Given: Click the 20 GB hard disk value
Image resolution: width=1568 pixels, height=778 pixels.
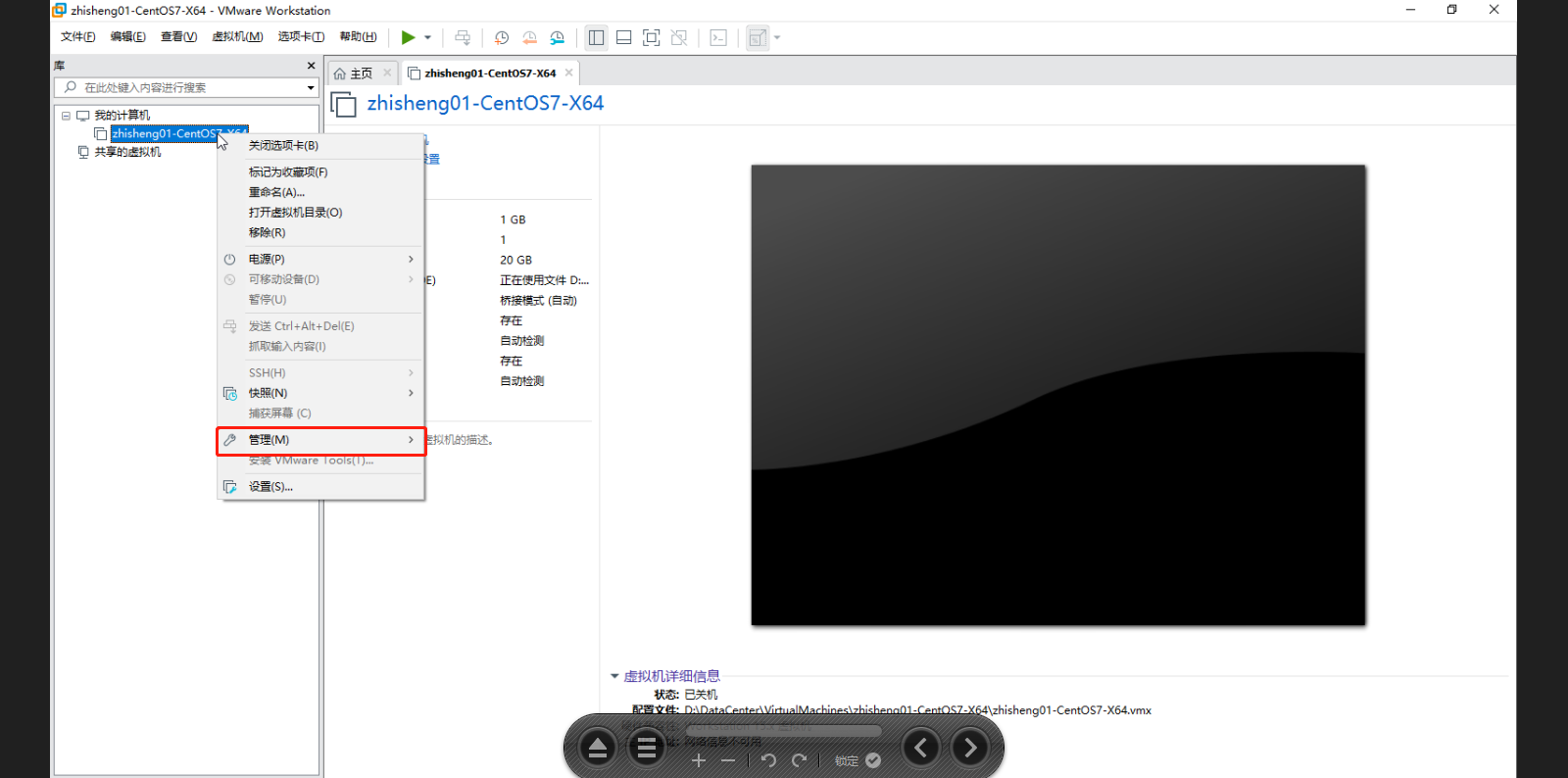Looking at the screenshot, I should click(x=515, y=261).
